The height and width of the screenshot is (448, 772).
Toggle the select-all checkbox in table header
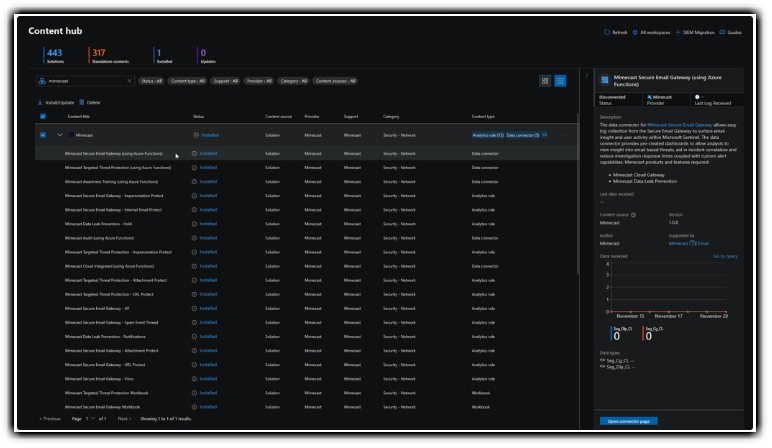tap(42, 116)
